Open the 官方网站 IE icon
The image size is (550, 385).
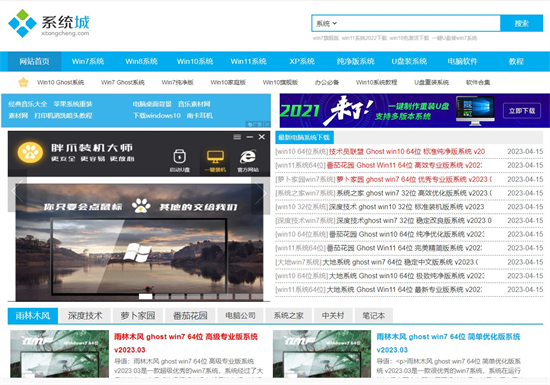[248, 160]
